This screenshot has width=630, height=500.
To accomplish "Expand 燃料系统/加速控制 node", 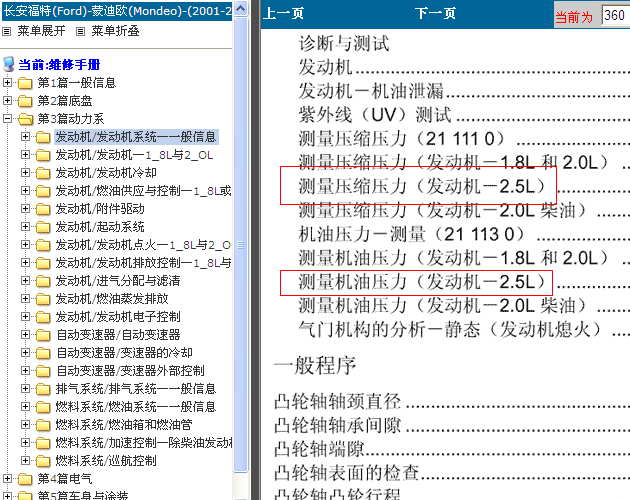I will point(25,443).
